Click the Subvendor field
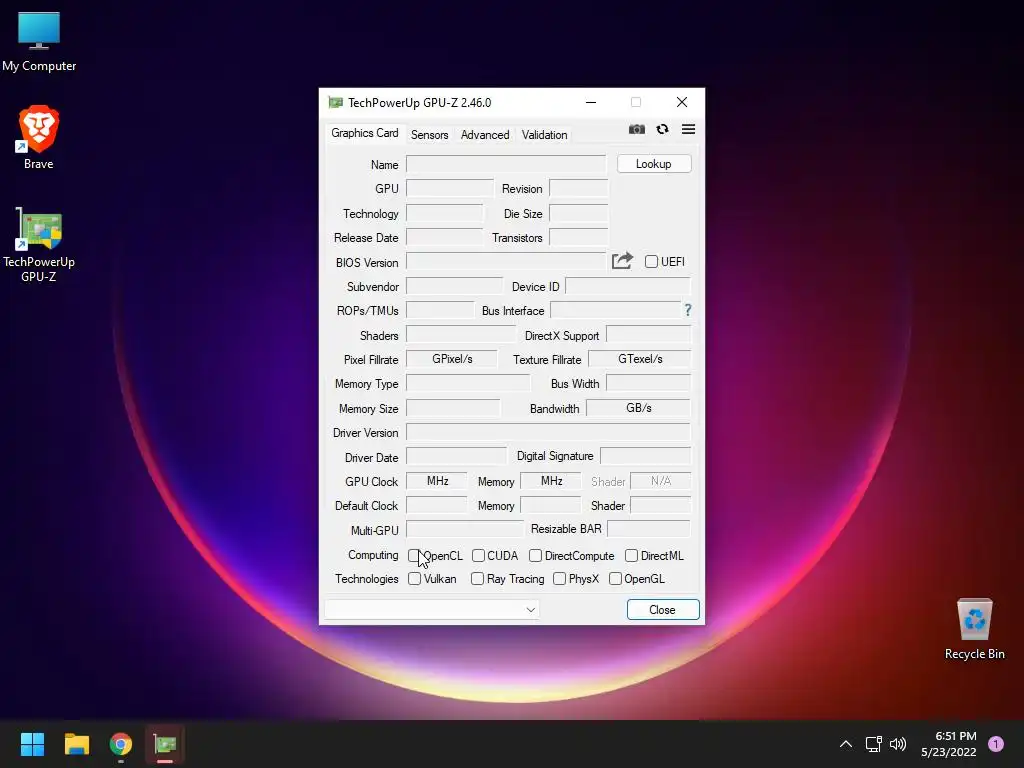The image size is (1024, 768). pos(455,286)
